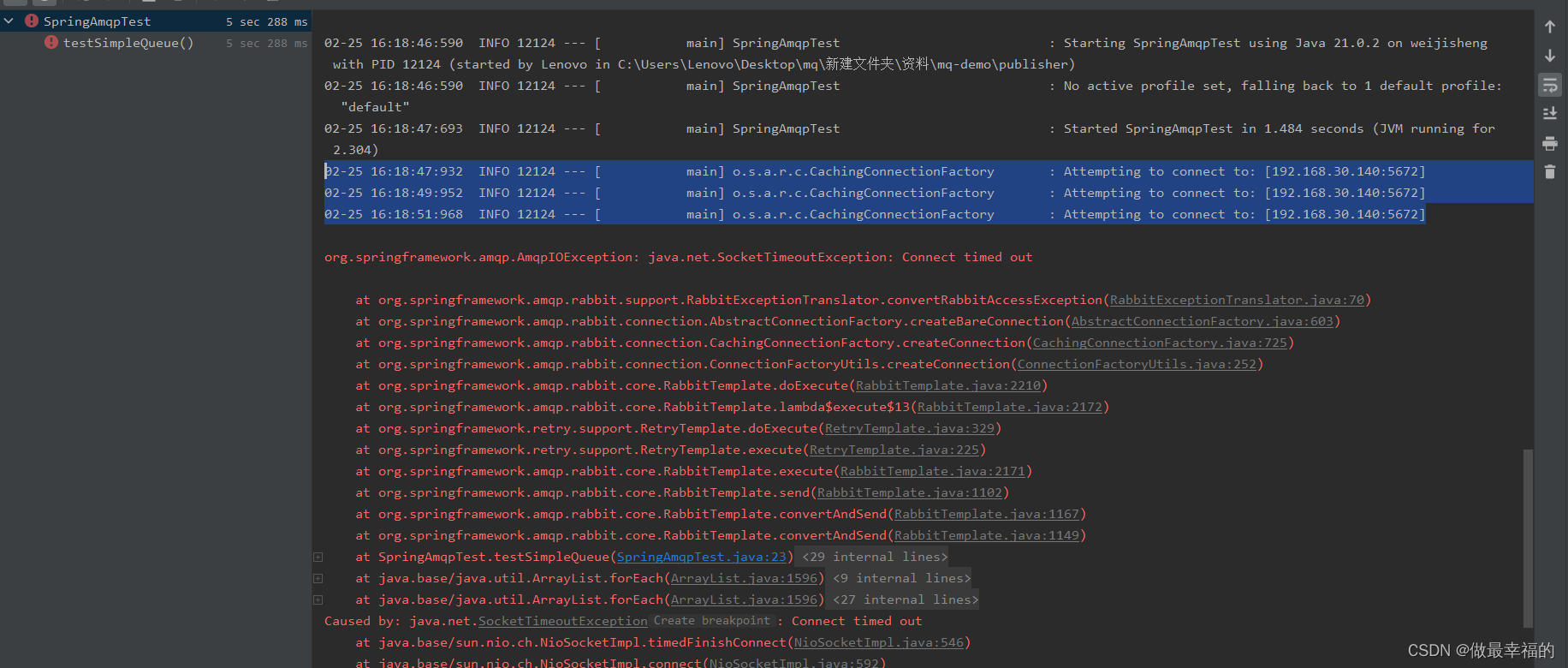The height and width of the screenshot is (668, 1568).
Task: Expand the '<9 internal lines>' folded region
Action: (x=901, y=578)
